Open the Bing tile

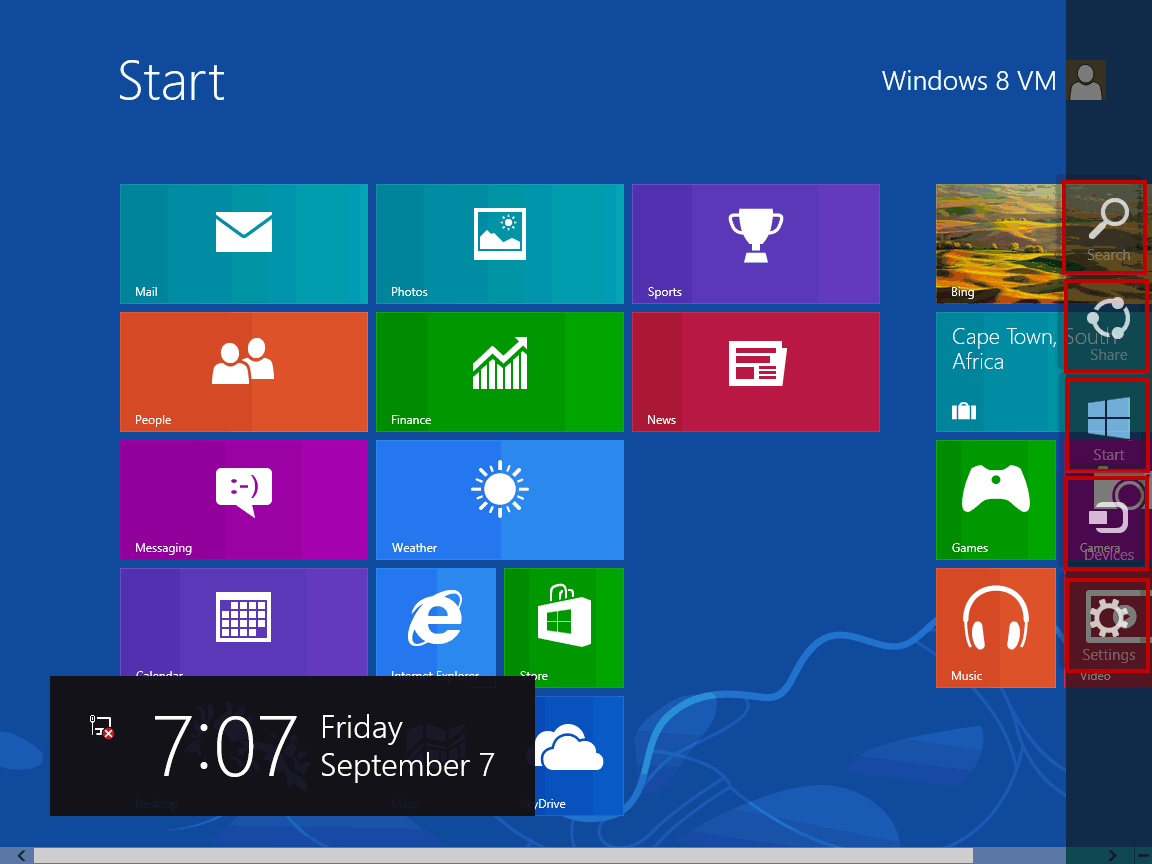(1001, 244)
